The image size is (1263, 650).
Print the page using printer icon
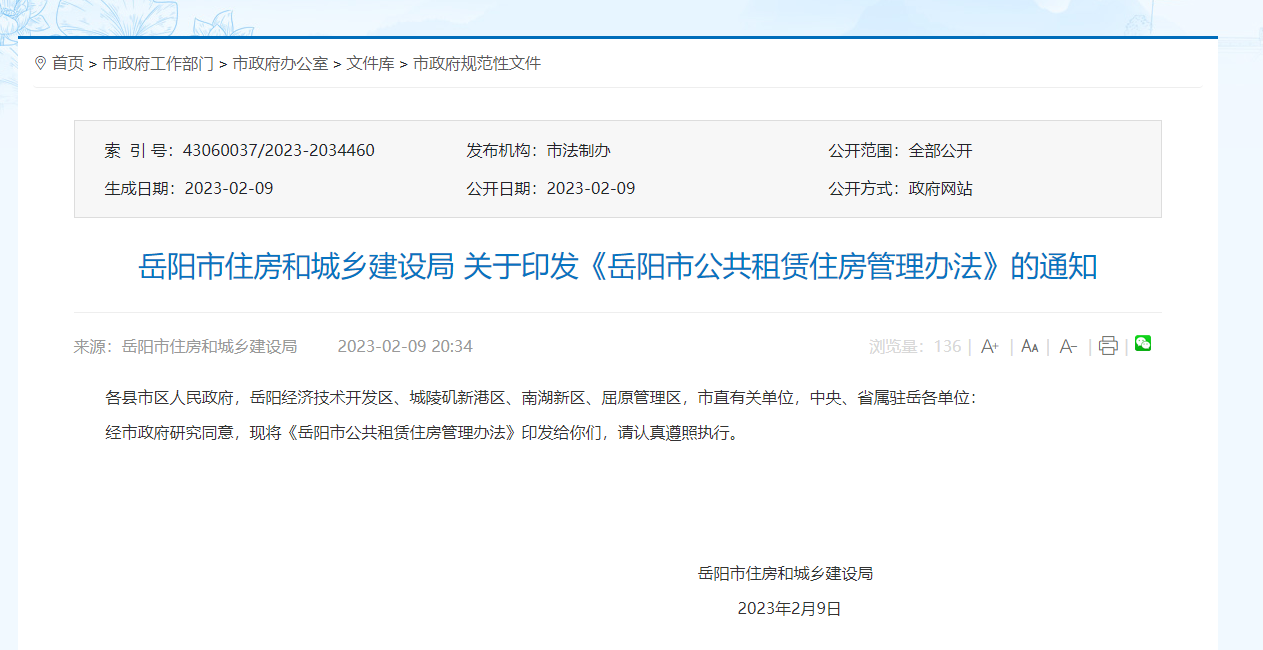coord(1108,346)
